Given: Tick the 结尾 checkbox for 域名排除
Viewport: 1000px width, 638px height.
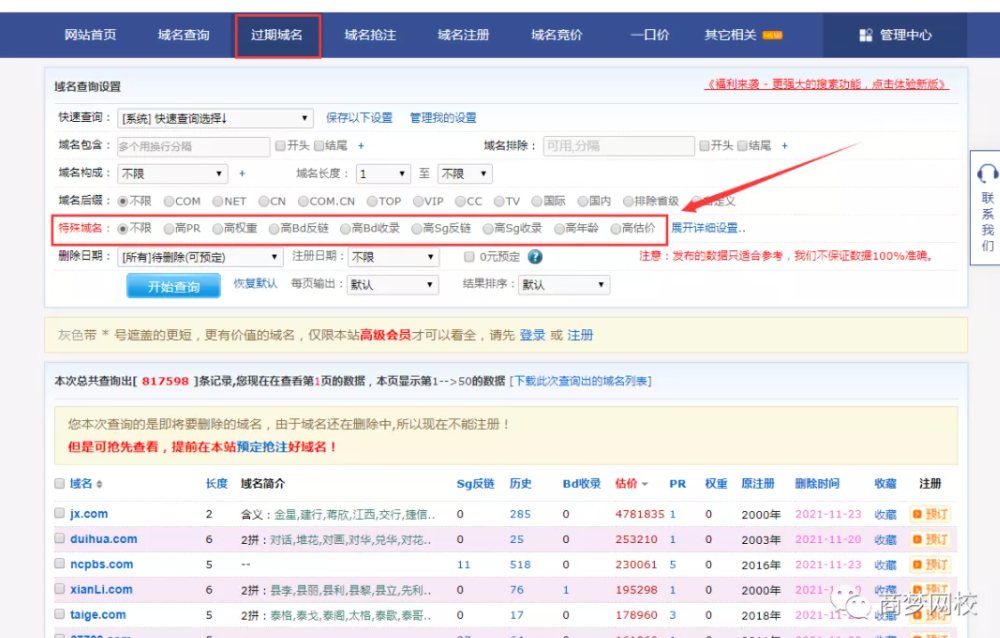Looking at the screenshot, I should pos(742,146).
